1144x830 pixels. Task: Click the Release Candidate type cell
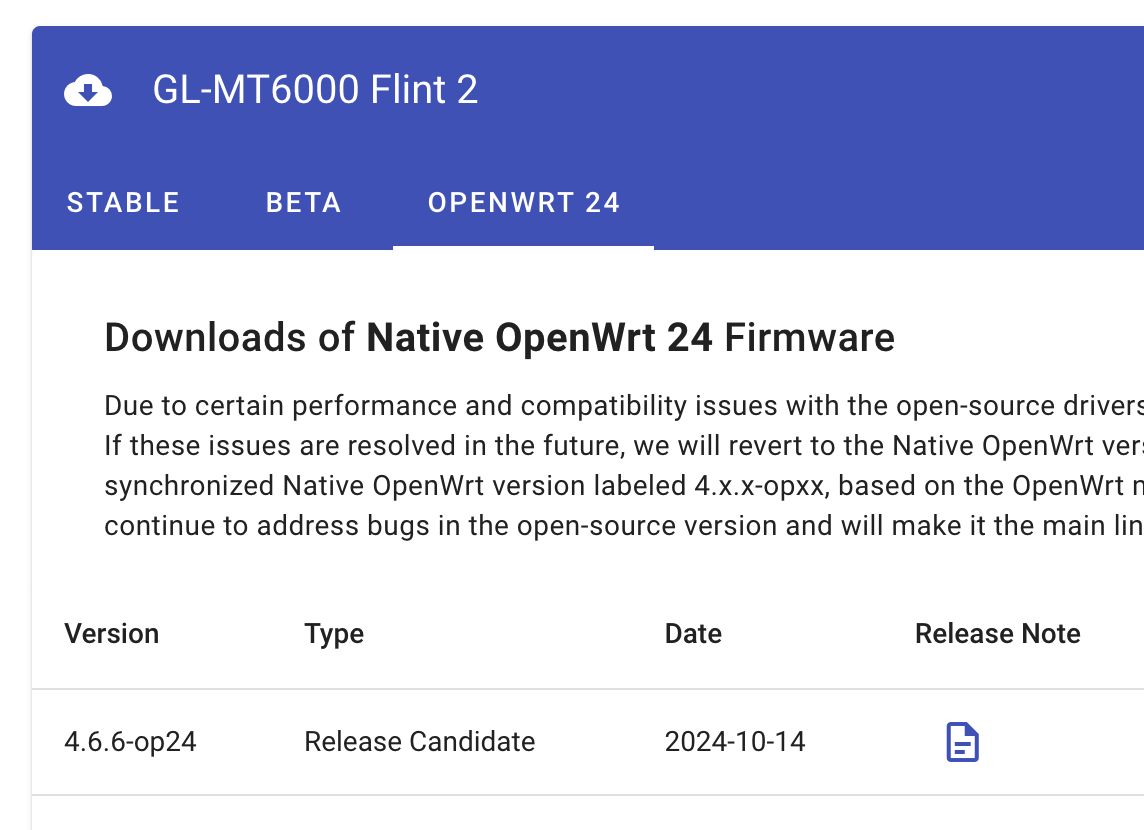pyautogui.click(x=419, y=742)
